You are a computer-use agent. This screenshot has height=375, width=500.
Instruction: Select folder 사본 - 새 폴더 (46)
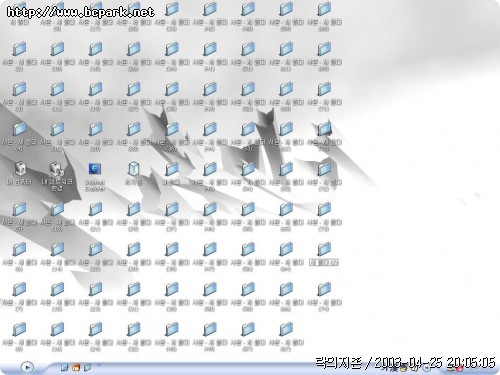point(210,216)
